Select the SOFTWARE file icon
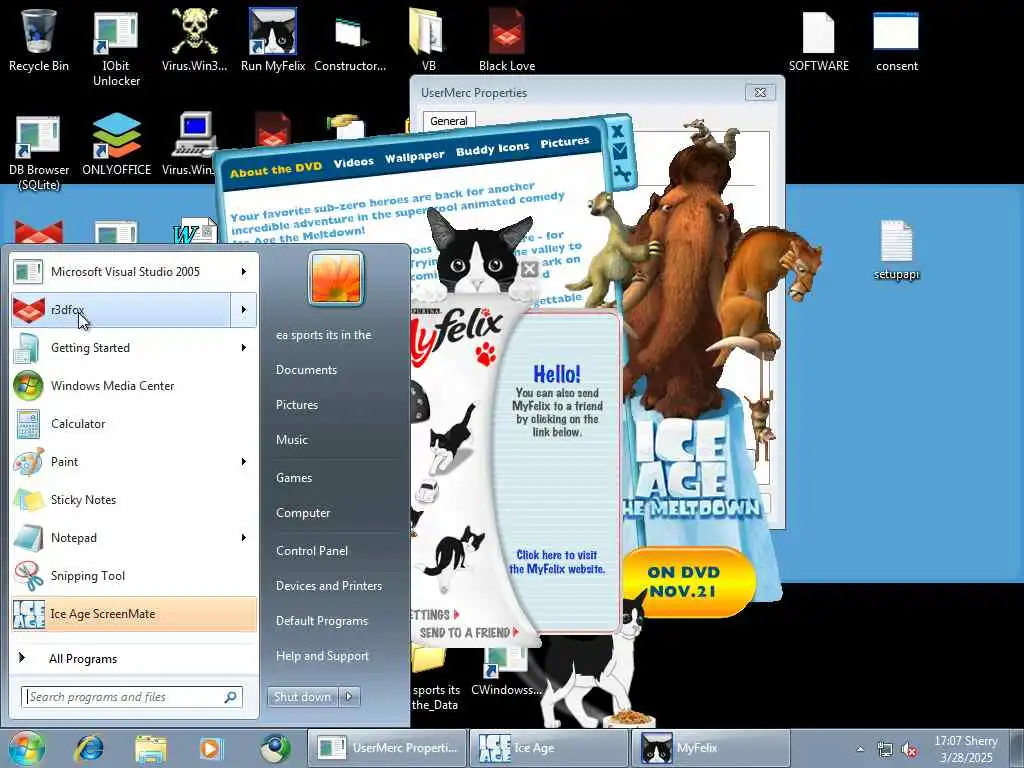 pos(818,40)
